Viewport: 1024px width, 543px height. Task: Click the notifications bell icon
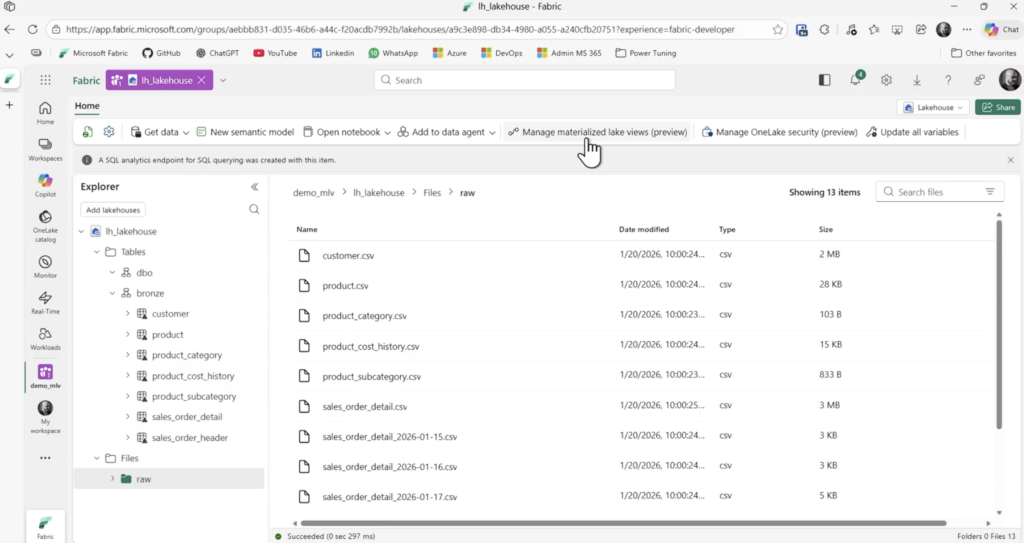point(857,80)
